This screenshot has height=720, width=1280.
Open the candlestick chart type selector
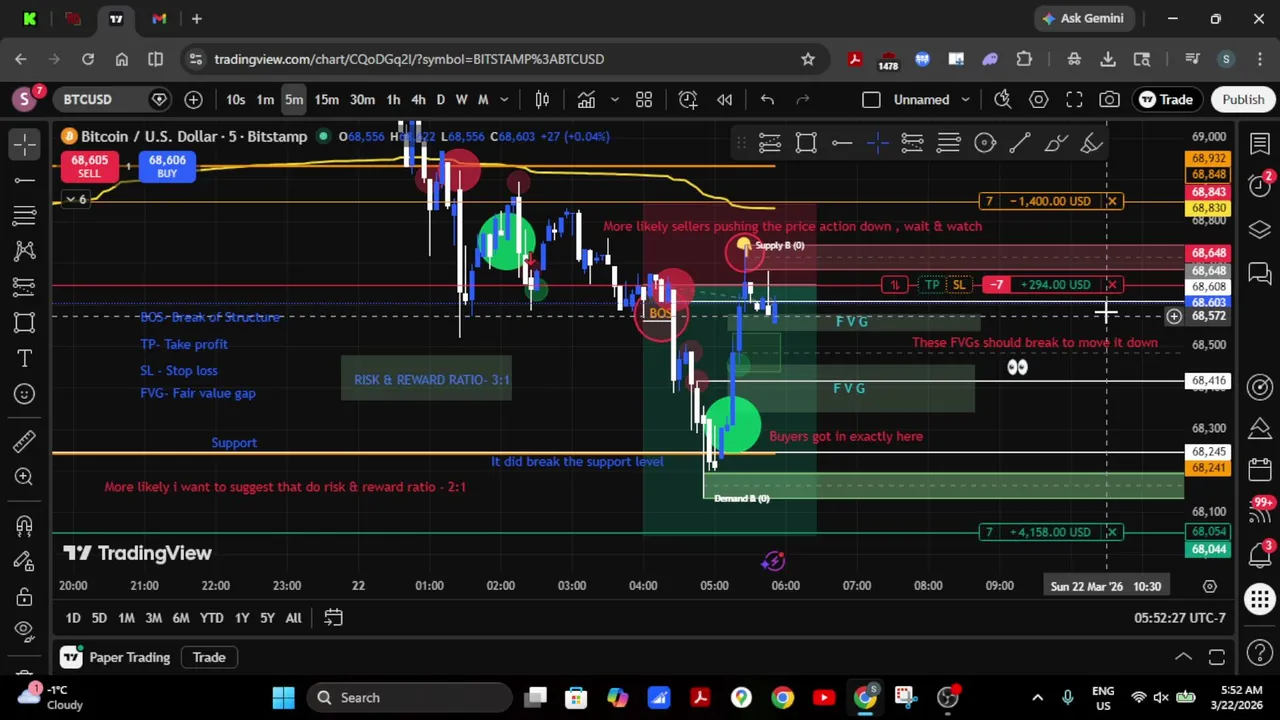click(x=542, y=99)
